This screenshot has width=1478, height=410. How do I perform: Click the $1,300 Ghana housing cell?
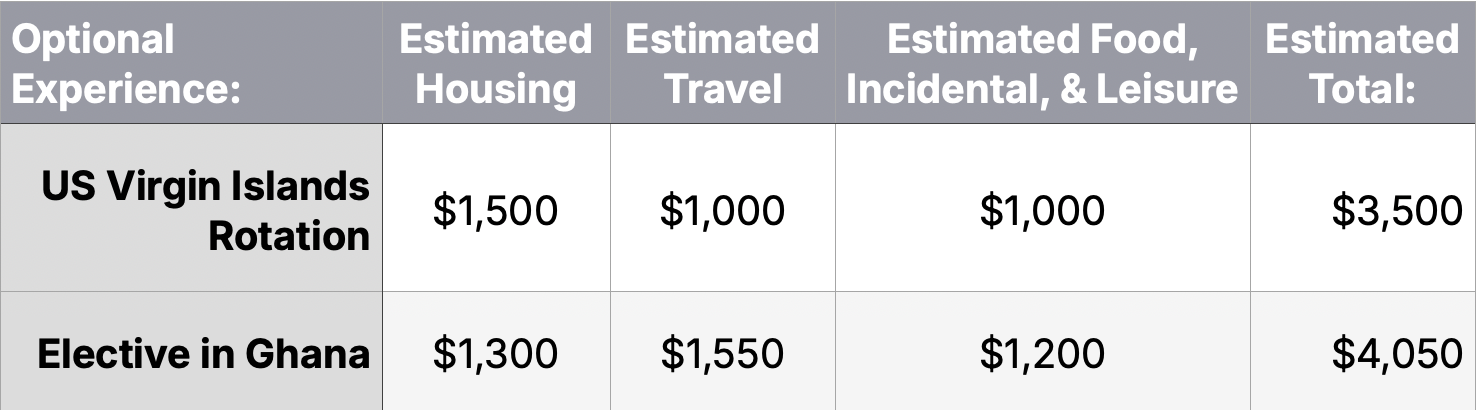click(496, 351)
